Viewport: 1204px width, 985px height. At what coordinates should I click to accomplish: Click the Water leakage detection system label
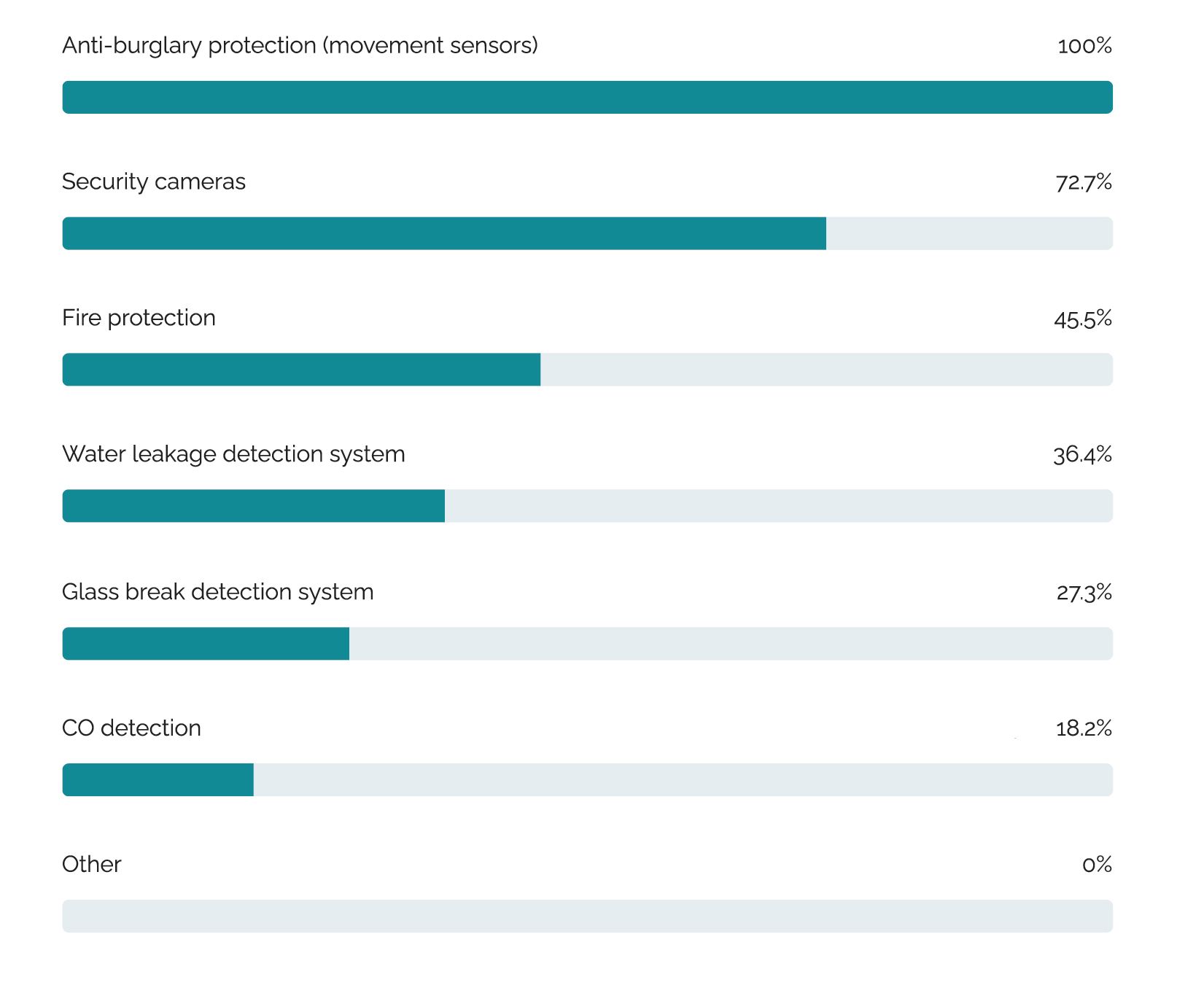click(233, 454)
